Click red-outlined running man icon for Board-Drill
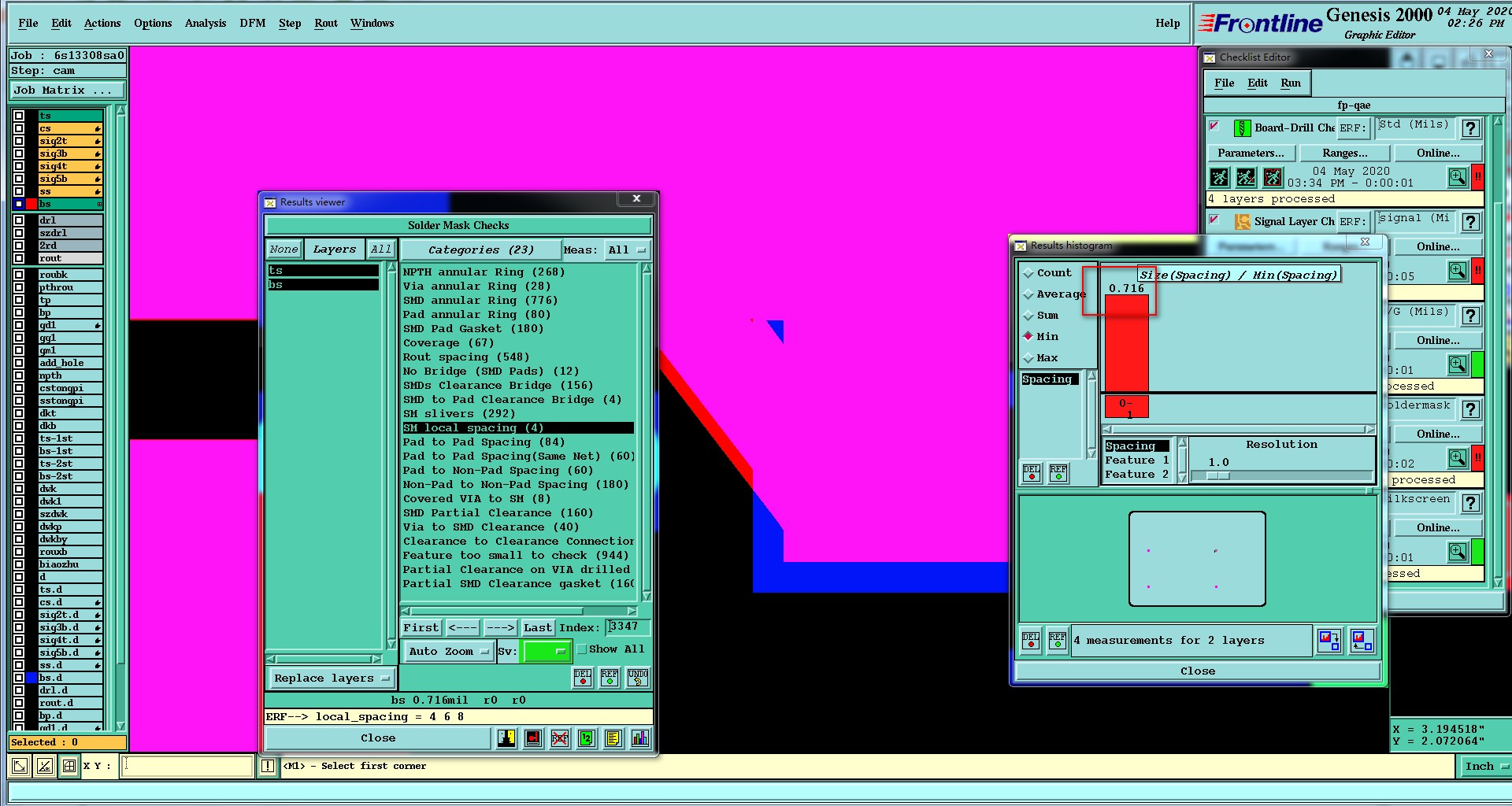The height and width of the screenshot is (806, 1512). coord(1273,177)
